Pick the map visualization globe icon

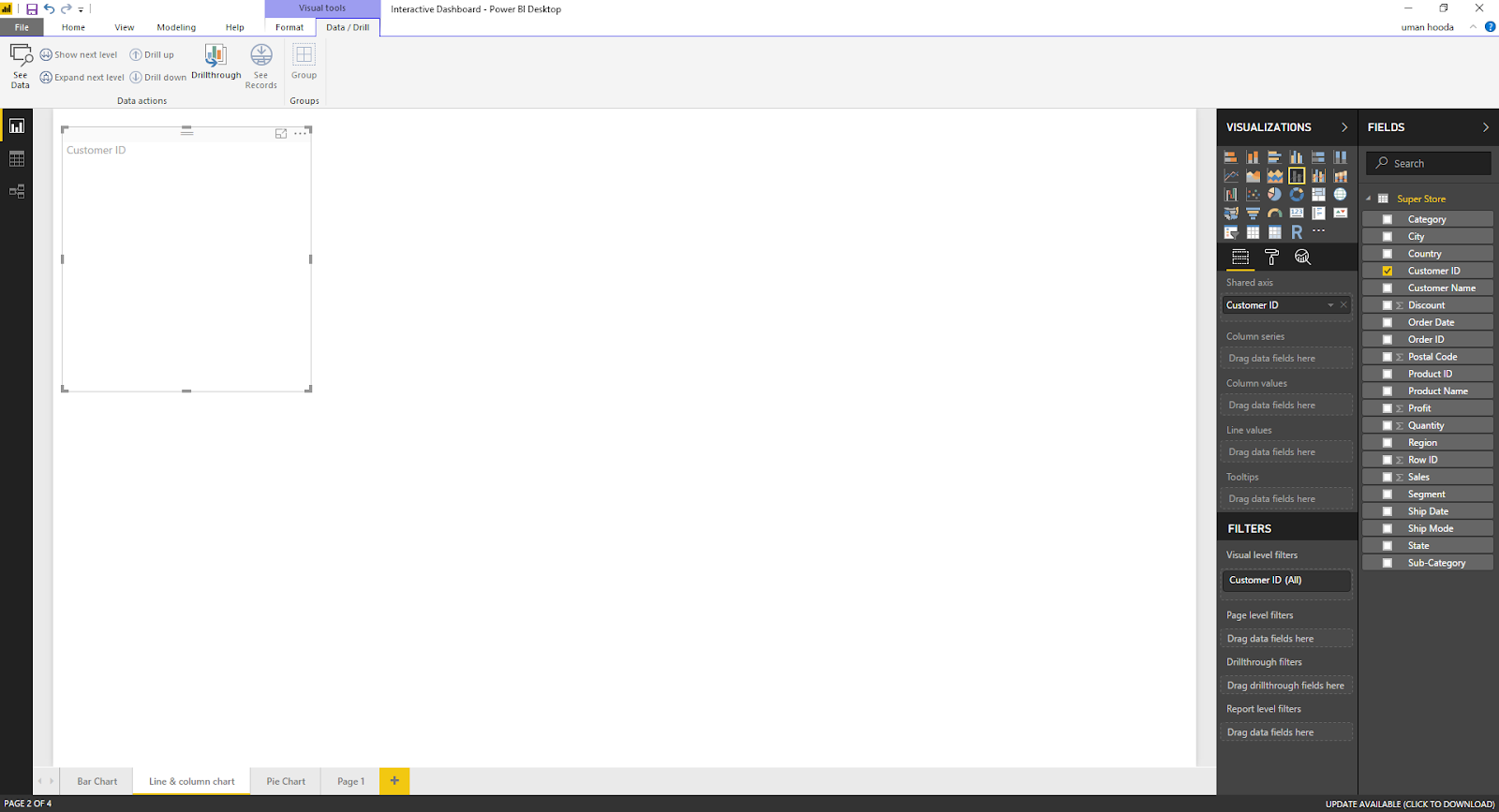(x=1341, y=195)
